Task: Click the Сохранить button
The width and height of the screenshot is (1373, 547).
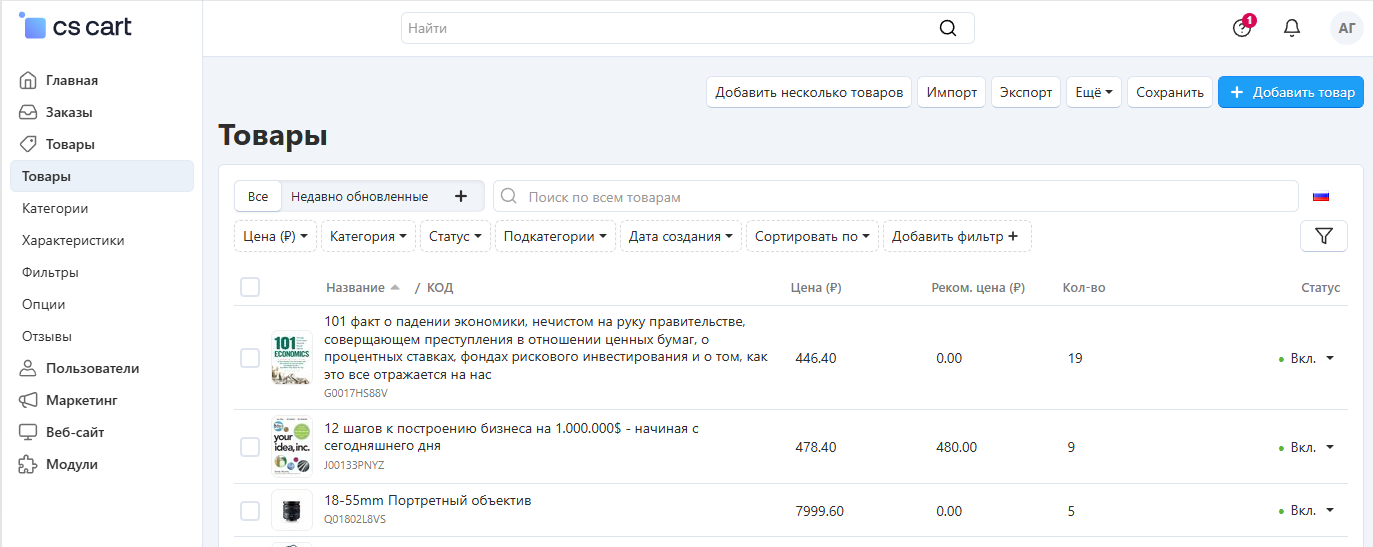Action: click(x=1170, y=92)
